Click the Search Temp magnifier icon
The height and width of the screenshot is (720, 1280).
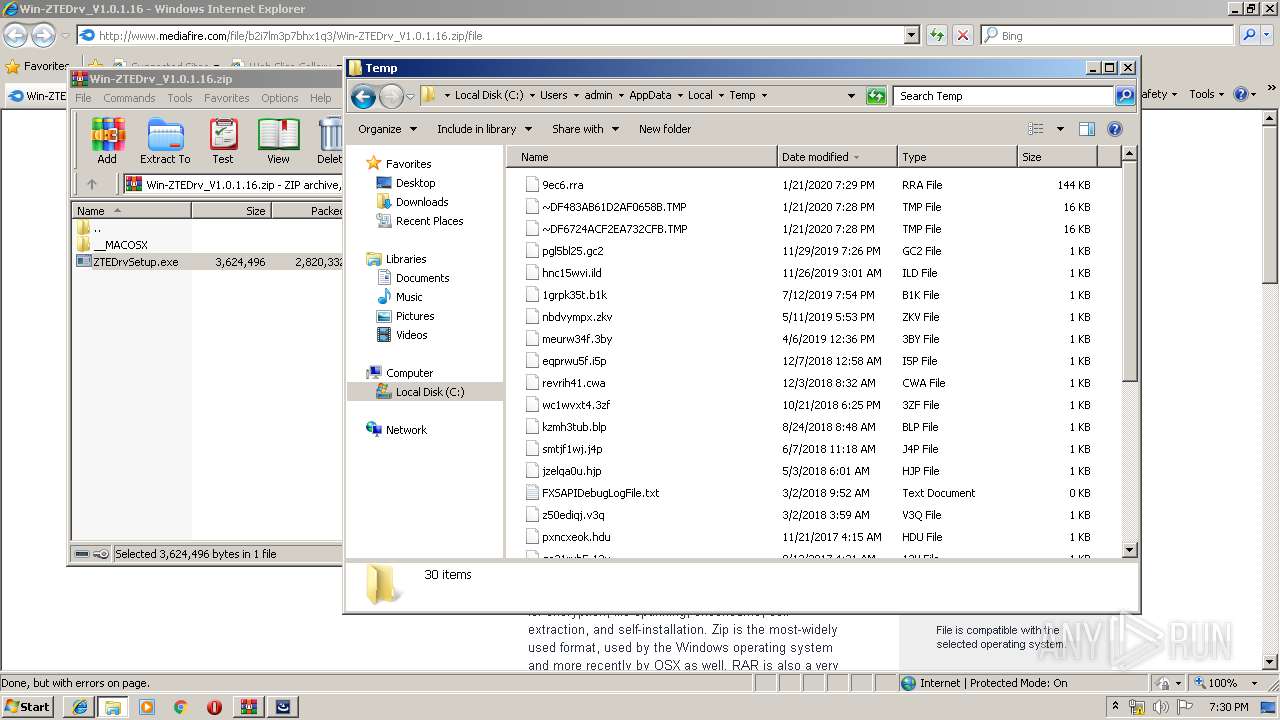coord(1125,96)
